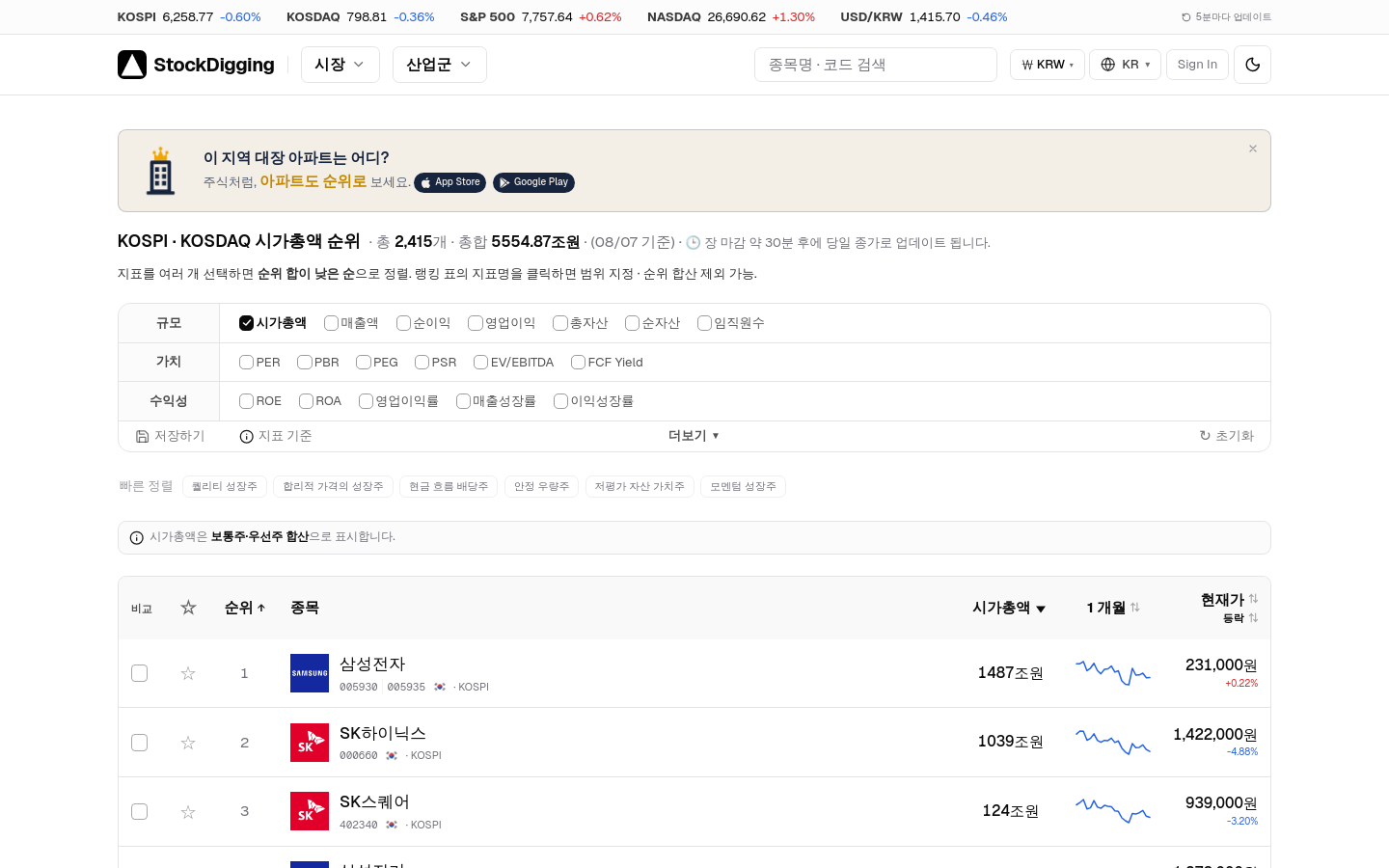Check the EV/EBITDA checkbox
Screen dimensions: 1389x868
coord(480,362)
